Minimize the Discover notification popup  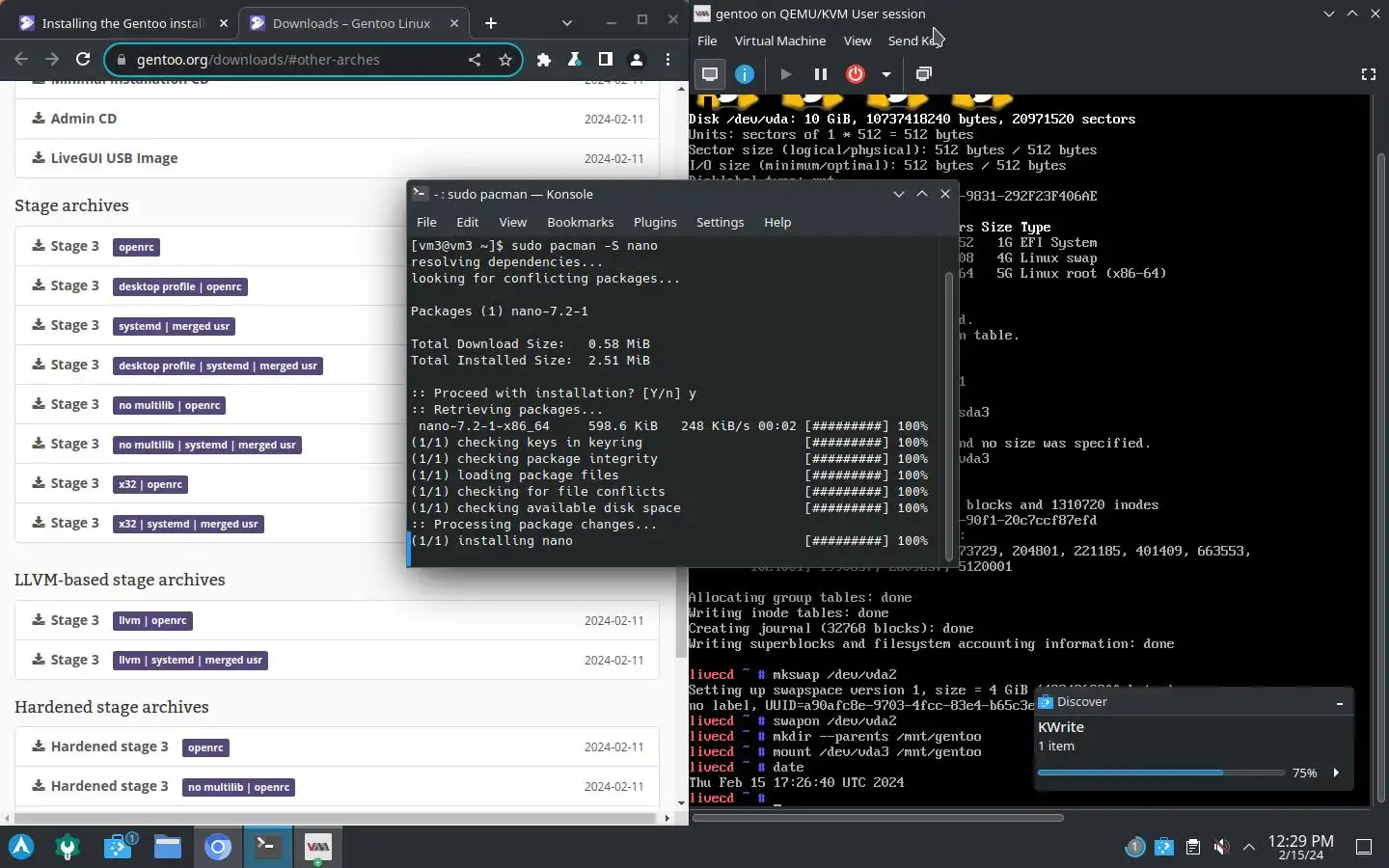(x=1339, y=703)
